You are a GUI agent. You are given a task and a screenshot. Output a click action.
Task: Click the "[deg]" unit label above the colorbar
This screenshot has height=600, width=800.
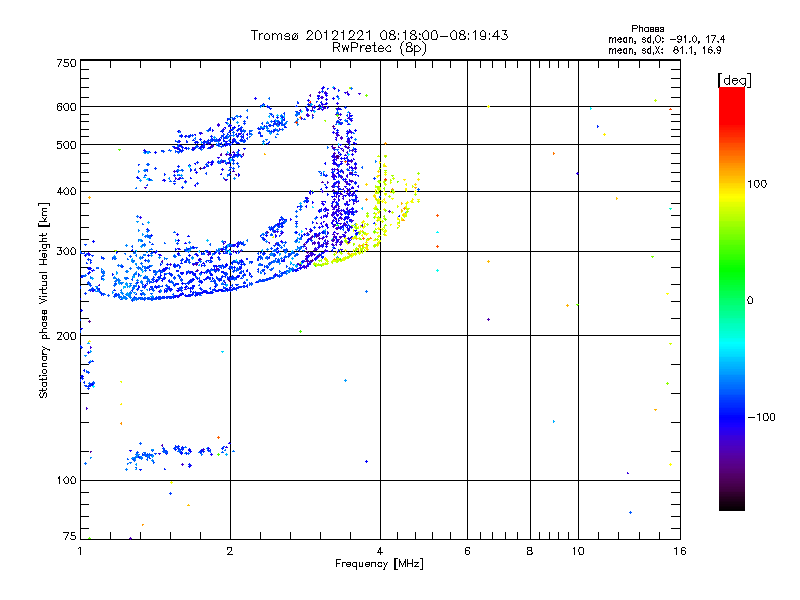coord(734,80)
